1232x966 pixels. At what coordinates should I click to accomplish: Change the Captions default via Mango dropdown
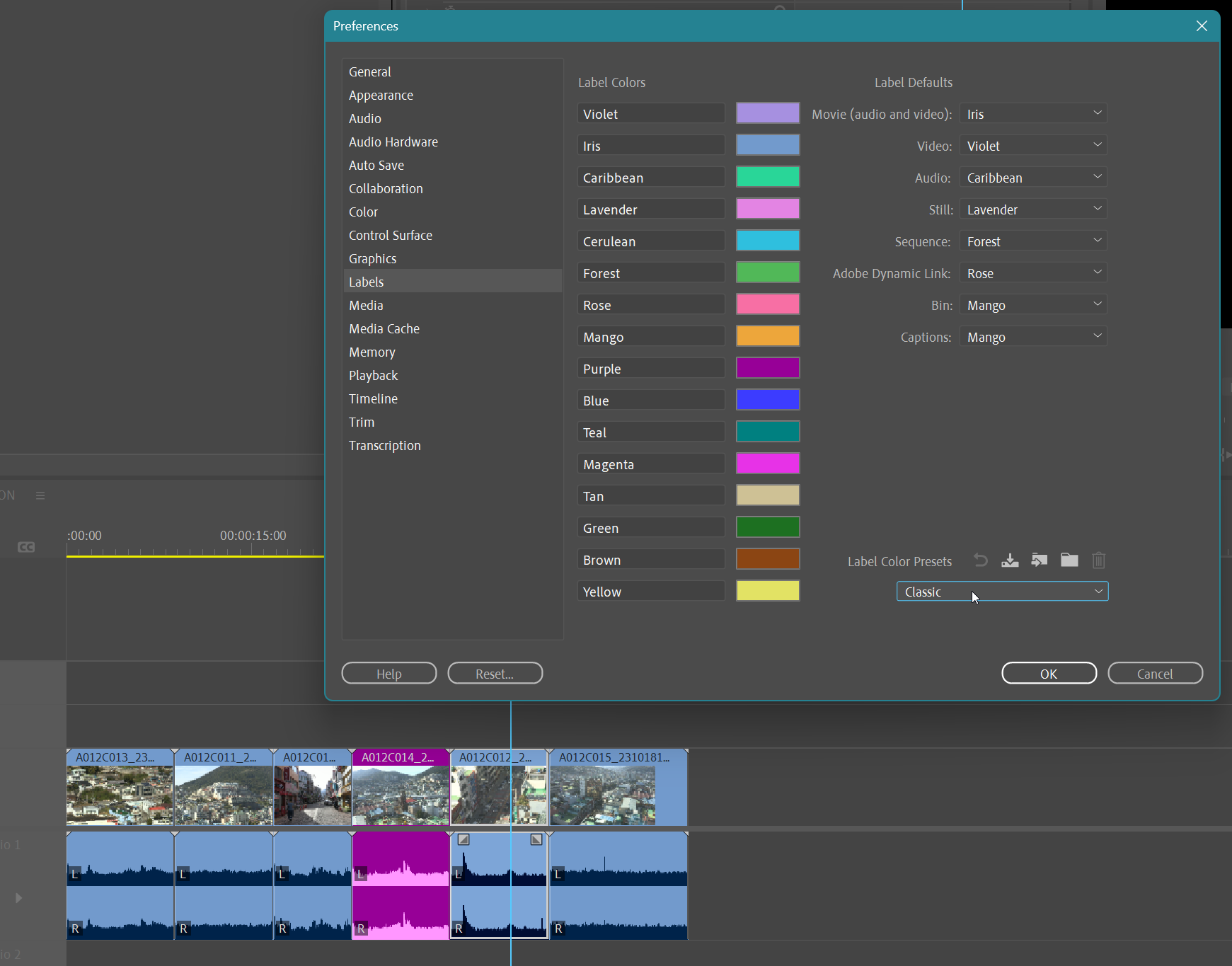tap(1032, 336)
